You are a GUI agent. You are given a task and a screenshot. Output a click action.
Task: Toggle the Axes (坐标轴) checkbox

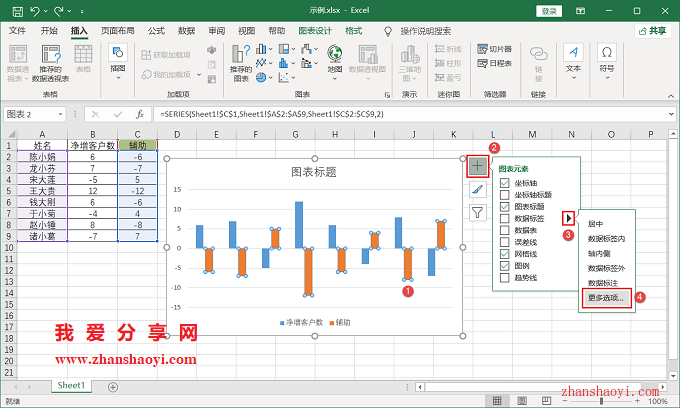[x=504, y=183]
